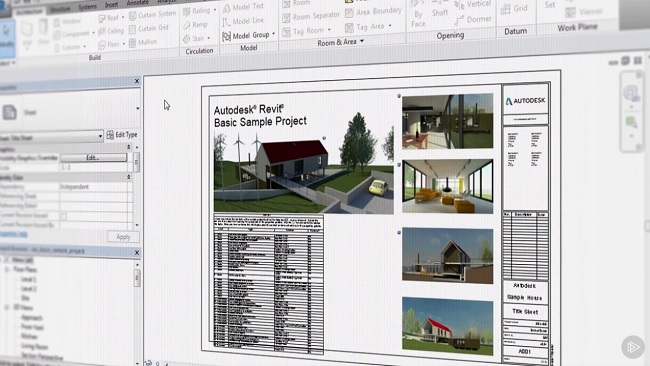The height and width of the screenshot is (366, 650).
Task: Click the Visibility/Graphics Edit... button
Action: point(94,158)
